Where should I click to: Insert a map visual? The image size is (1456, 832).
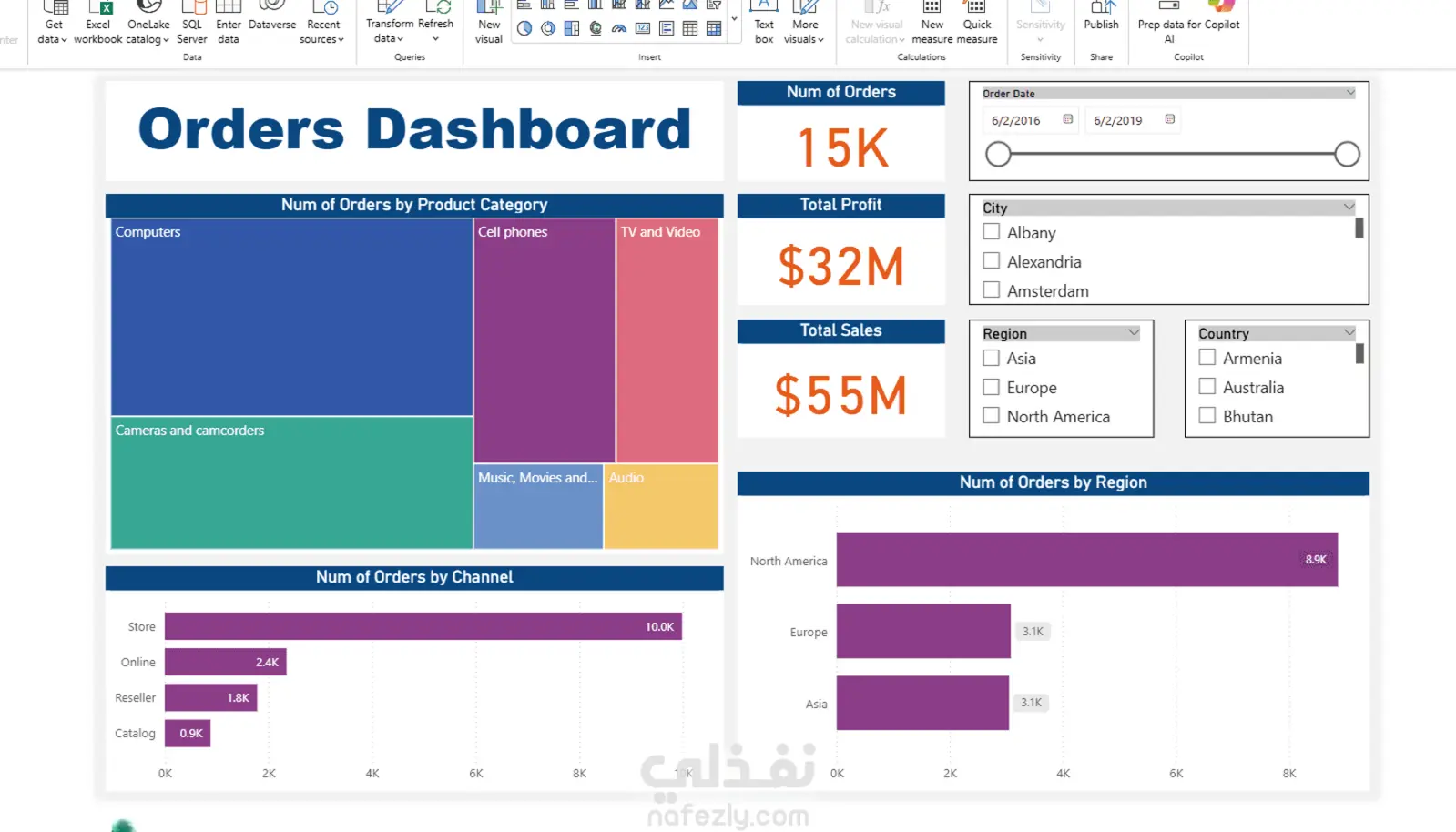pyautogui.click(x=596, y=28)
